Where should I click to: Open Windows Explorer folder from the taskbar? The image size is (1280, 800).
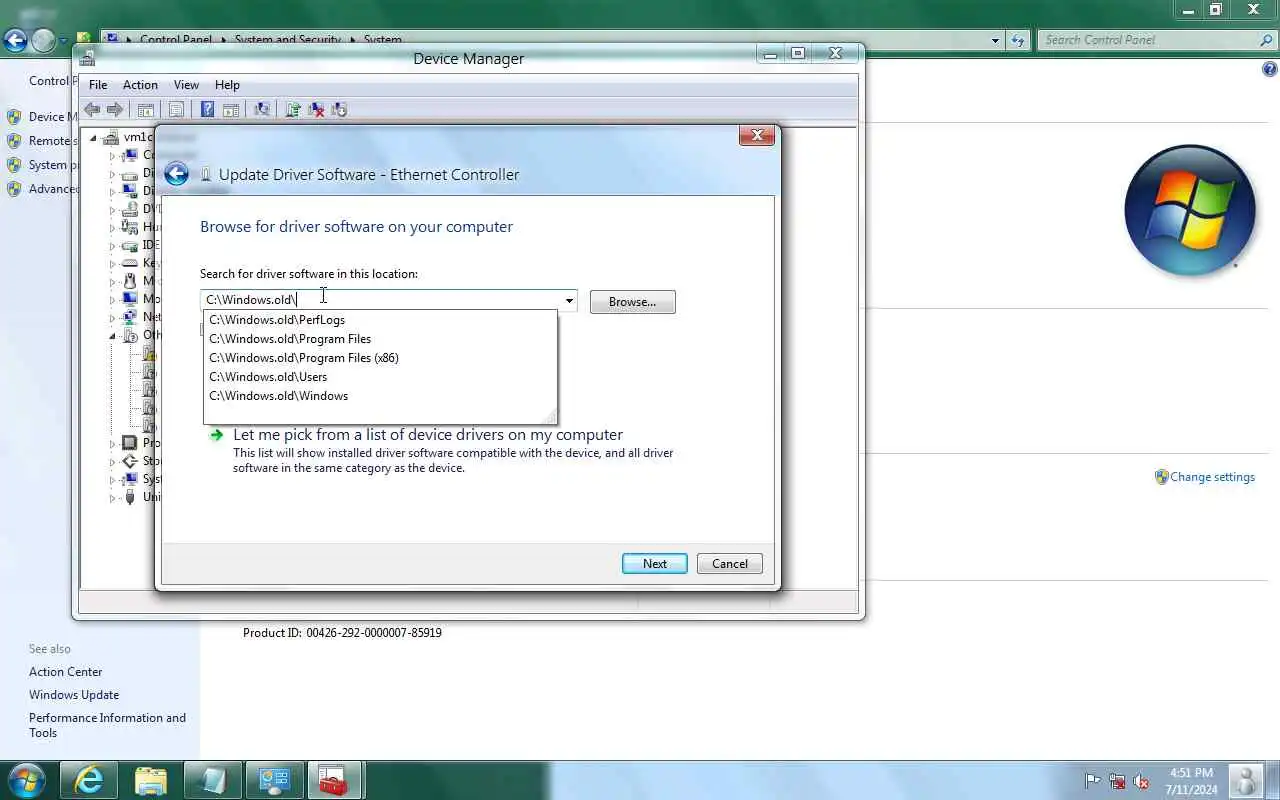(x=151, y=780)
